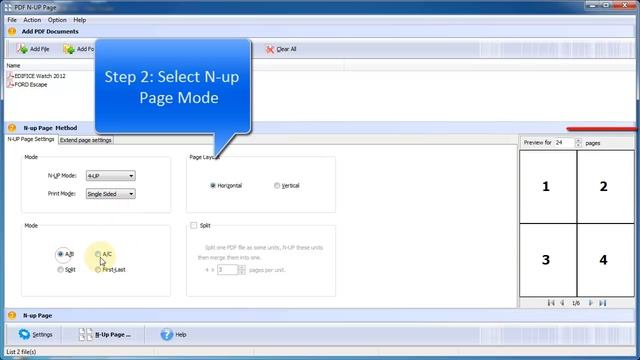Viewport: 640px width, 360px height.
Task: Open the File menu
Action: click(x=12, y=20)
